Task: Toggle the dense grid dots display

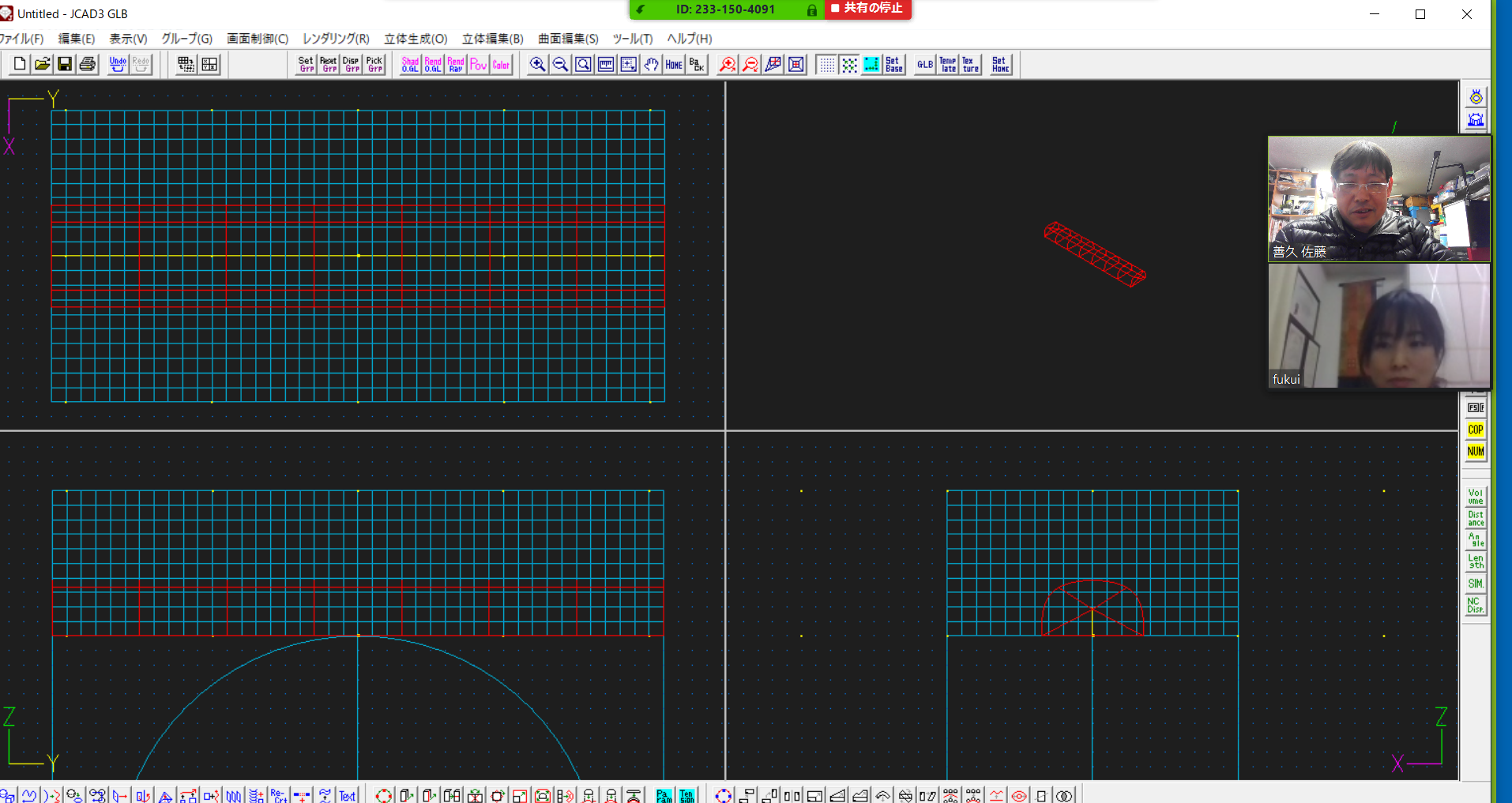Action: (x=849, y=65)
